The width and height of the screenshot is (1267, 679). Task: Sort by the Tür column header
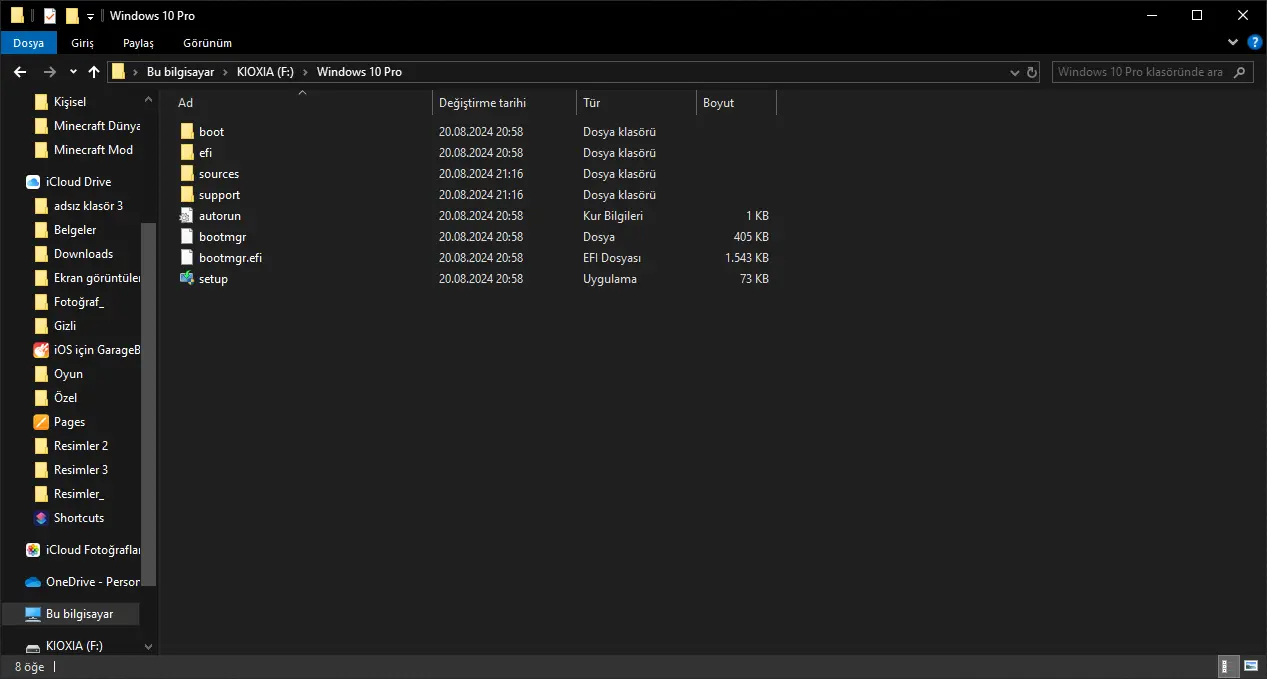pyautogui.click(x=636, y=103)
